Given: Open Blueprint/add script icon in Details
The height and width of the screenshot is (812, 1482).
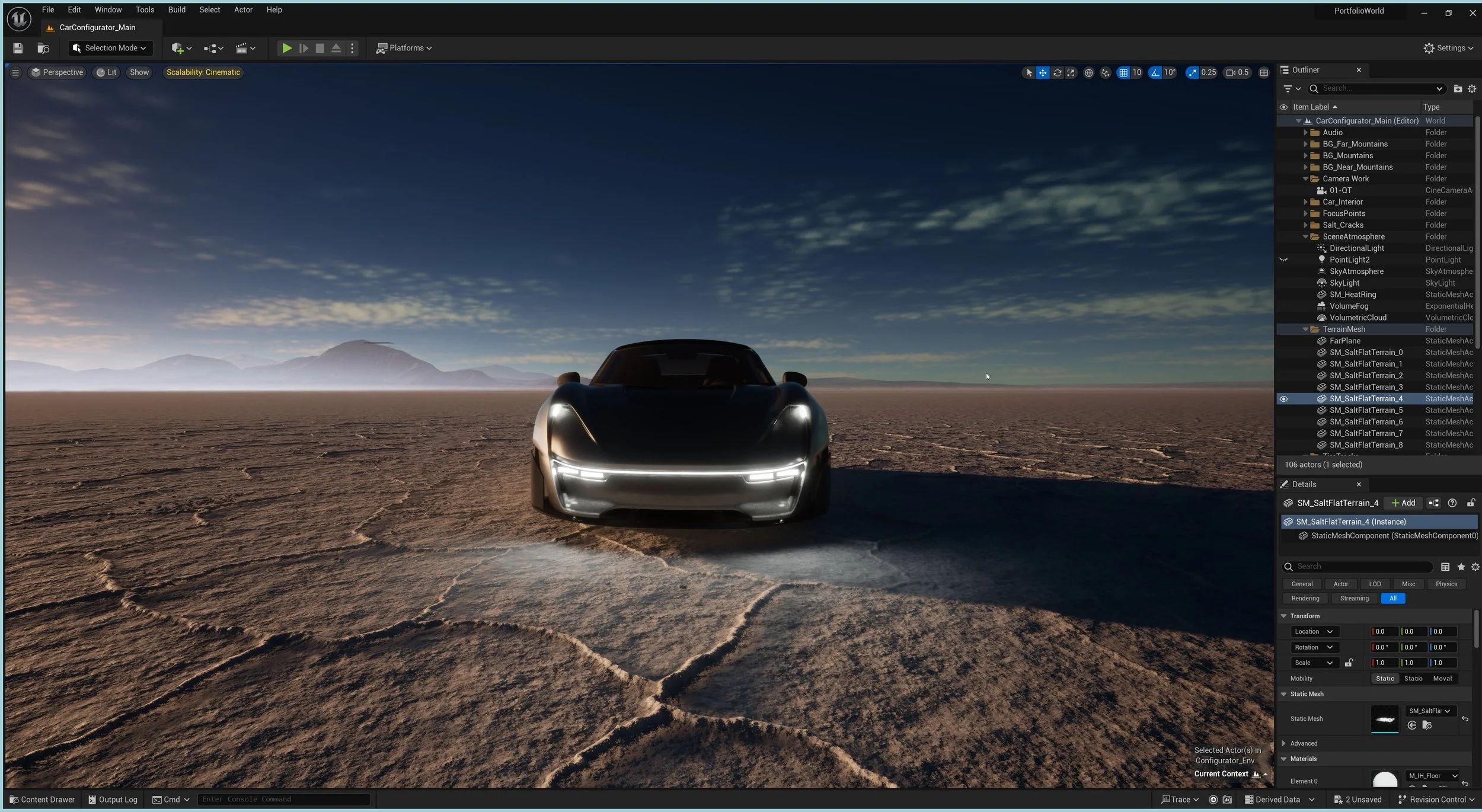Looking at the screenshot, I should [1433, 503].
